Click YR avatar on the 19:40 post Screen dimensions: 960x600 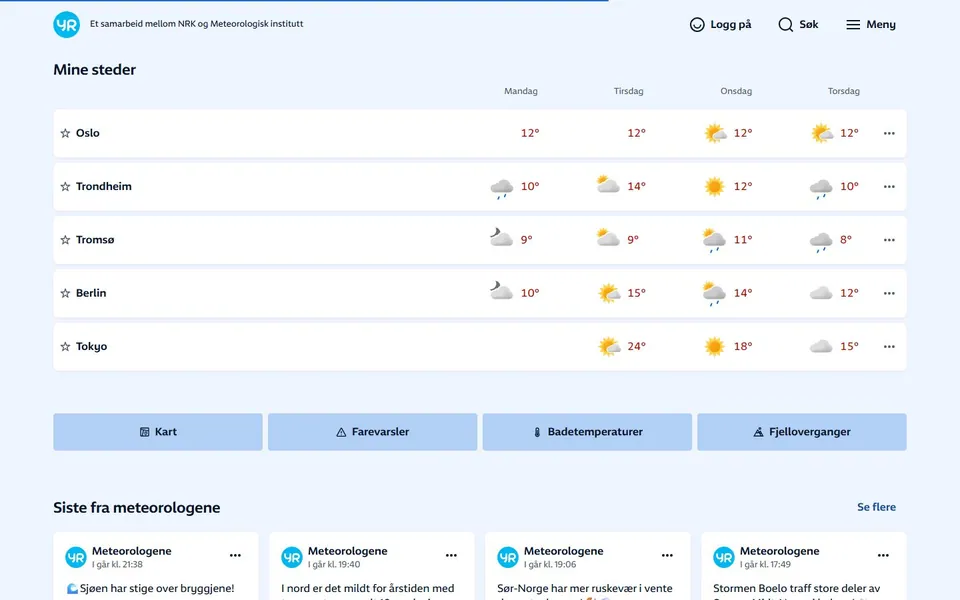(292, 558)
